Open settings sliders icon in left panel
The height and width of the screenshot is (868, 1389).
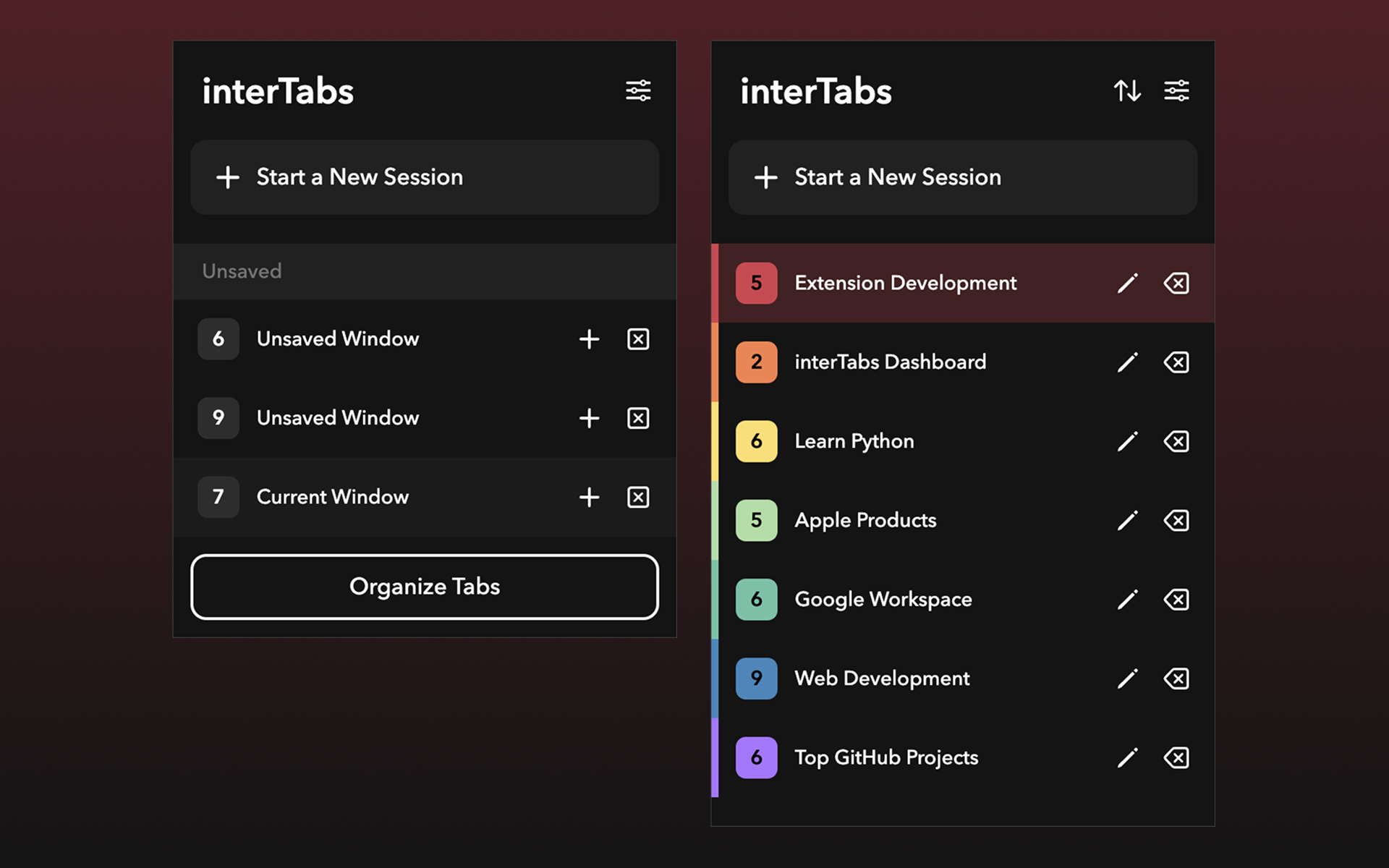[x=638, y=91]
